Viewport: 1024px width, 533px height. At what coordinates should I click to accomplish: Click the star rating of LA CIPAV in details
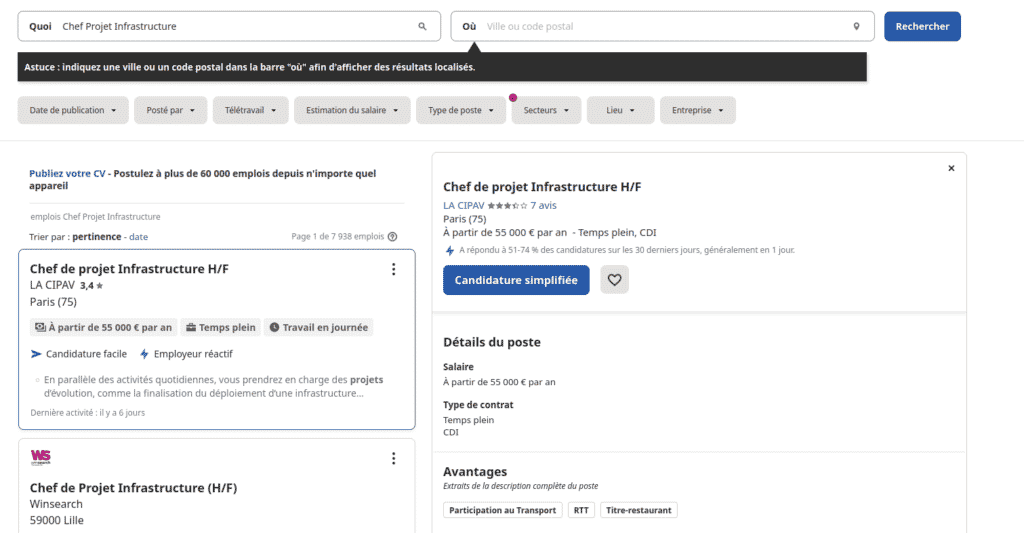coord(507,206)
